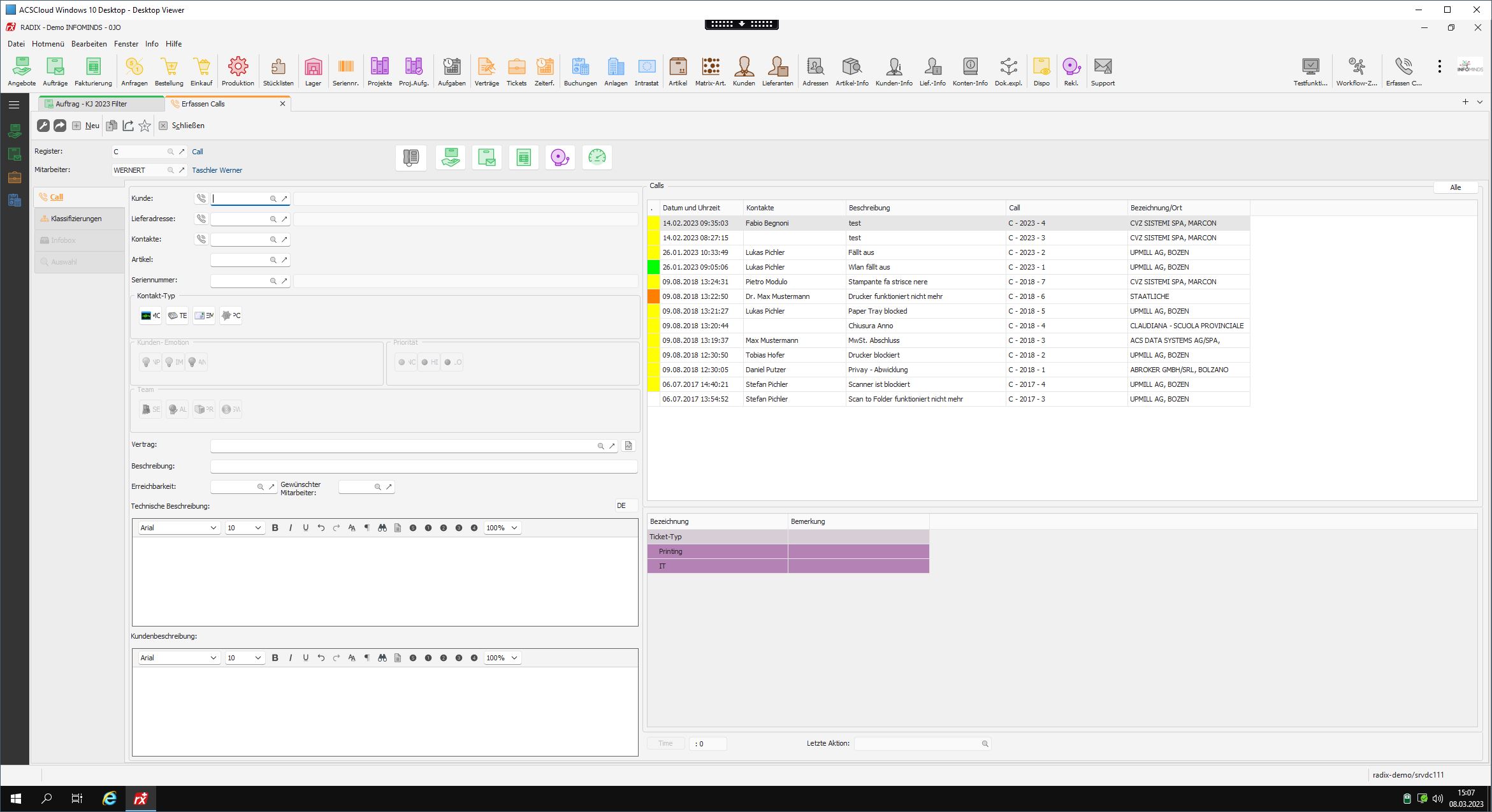This screenshot has height=812, width=1492.
Task: Open the Hilfe menu
Action: (173, 44)
